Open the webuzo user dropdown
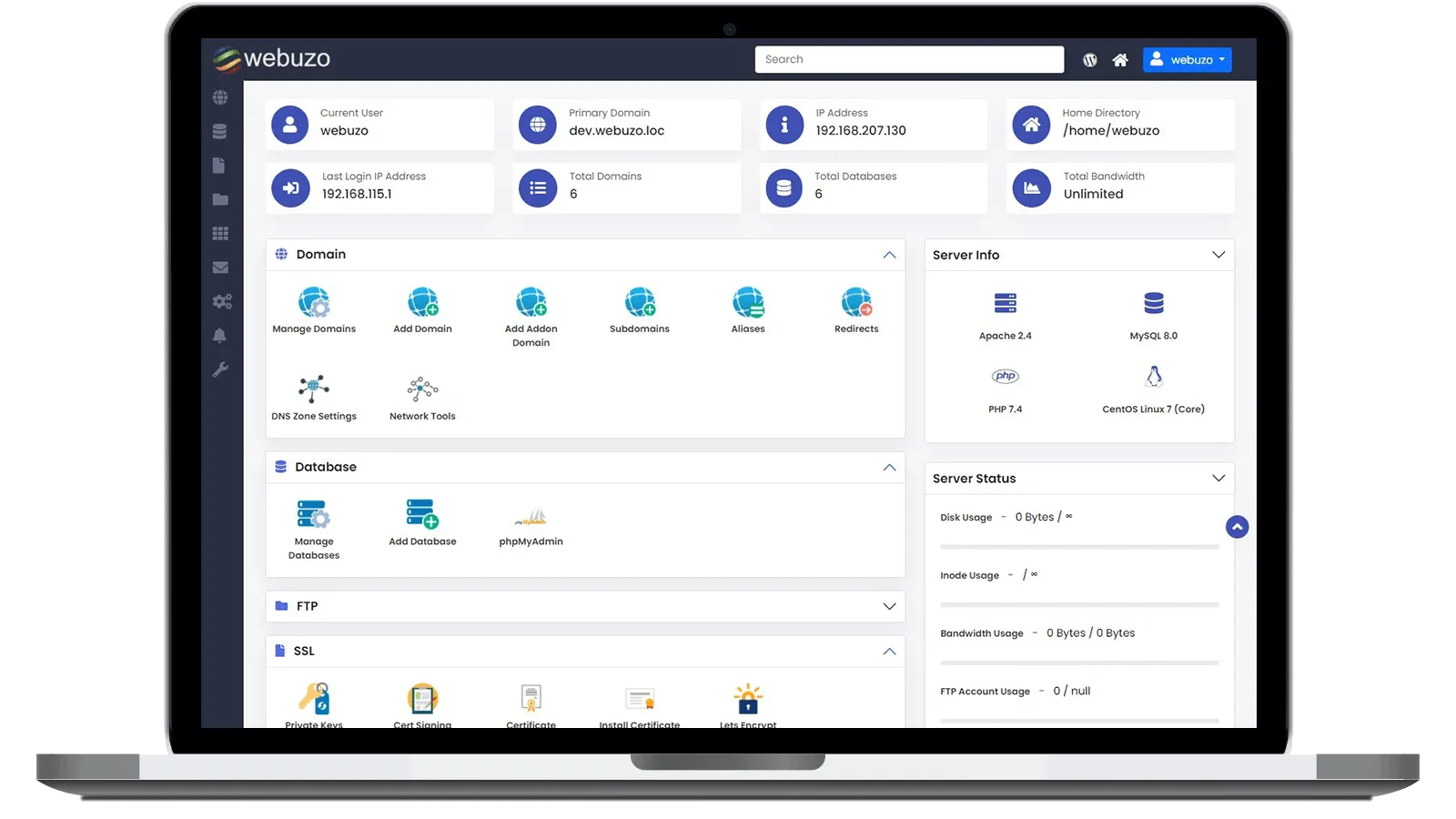 coord(1187,59)
